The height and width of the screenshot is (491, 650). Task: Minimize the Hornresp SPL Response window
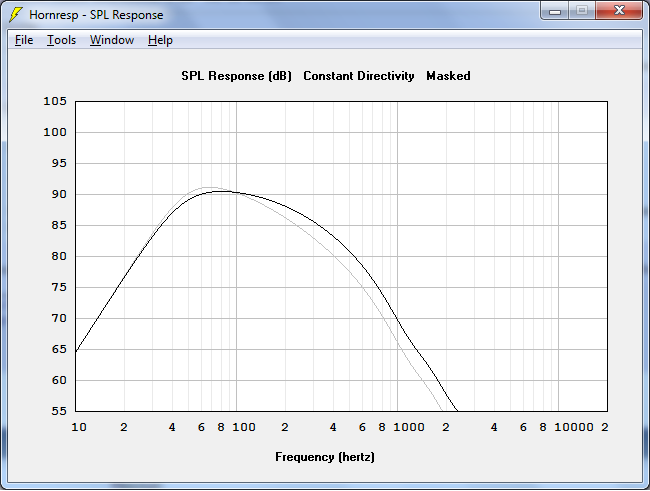point(555,11)
